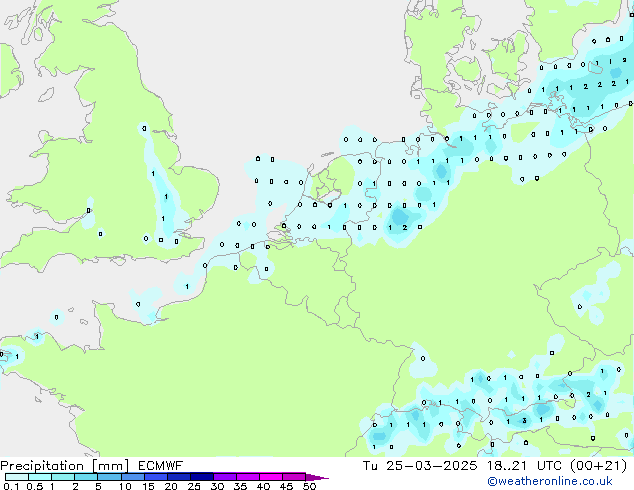This screenshot has height=490, width=634.
Task: Pick the 0.1–0.5 mm legend color swatch
Action: pyautogui.click(x=17, y=477)
